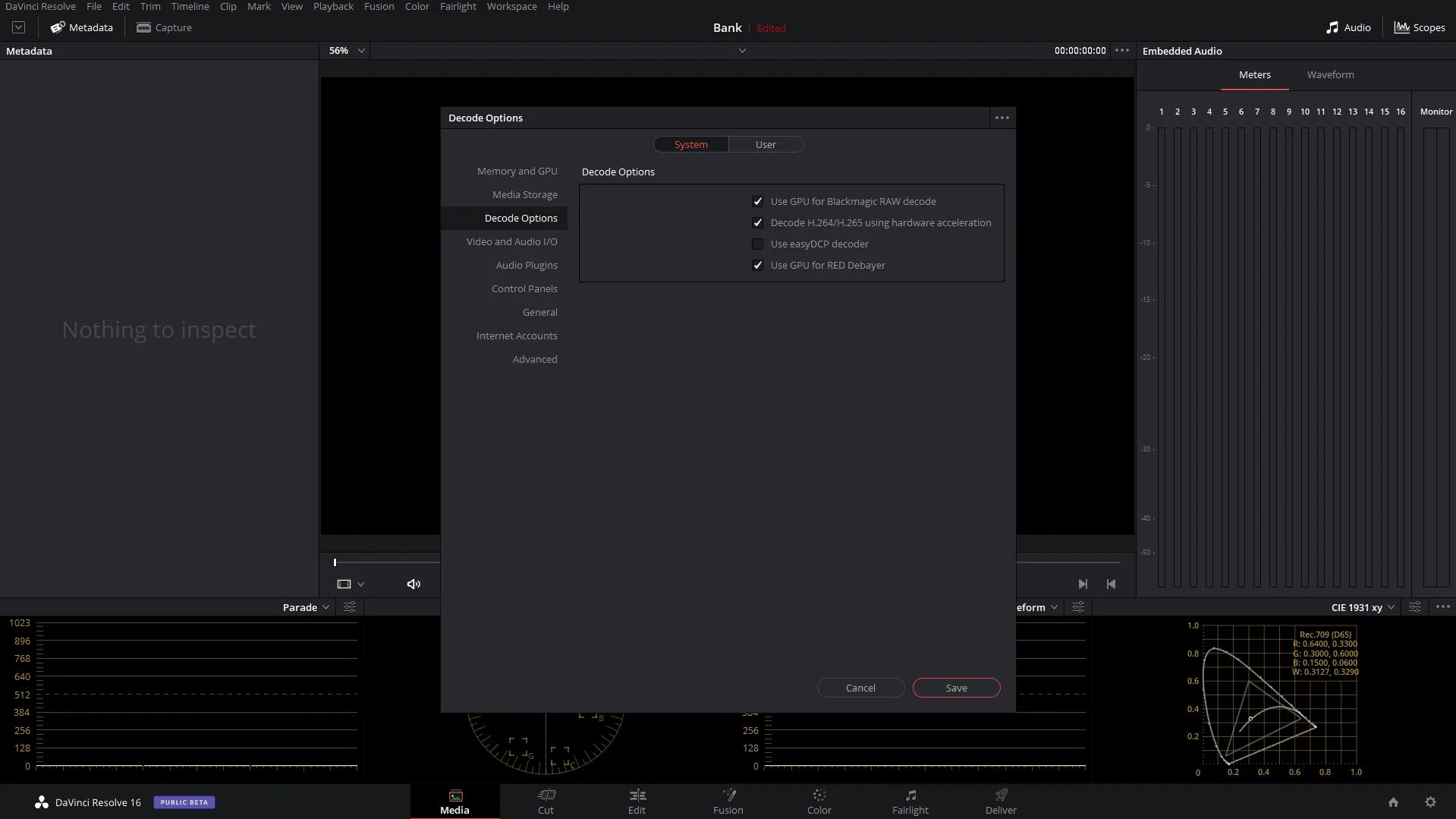Viewport: 1456px width, 819px height.
Task: Switch to the Meters tab
Action: tap(1255, 74)
